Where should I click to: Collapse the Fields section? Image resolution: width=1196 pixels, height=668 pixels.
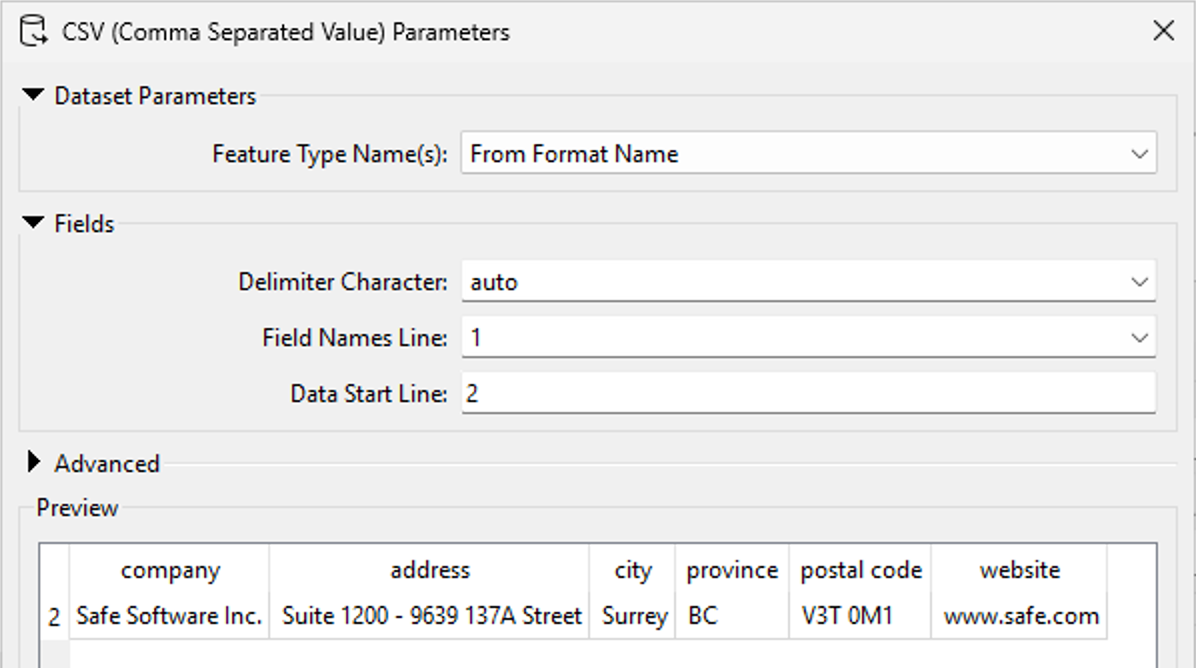coord(31,223)
